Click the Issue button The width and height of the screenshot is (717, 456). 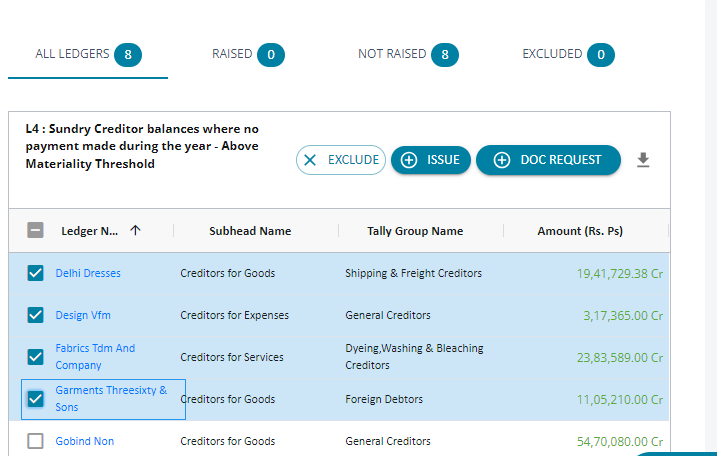tap(430, 160)
